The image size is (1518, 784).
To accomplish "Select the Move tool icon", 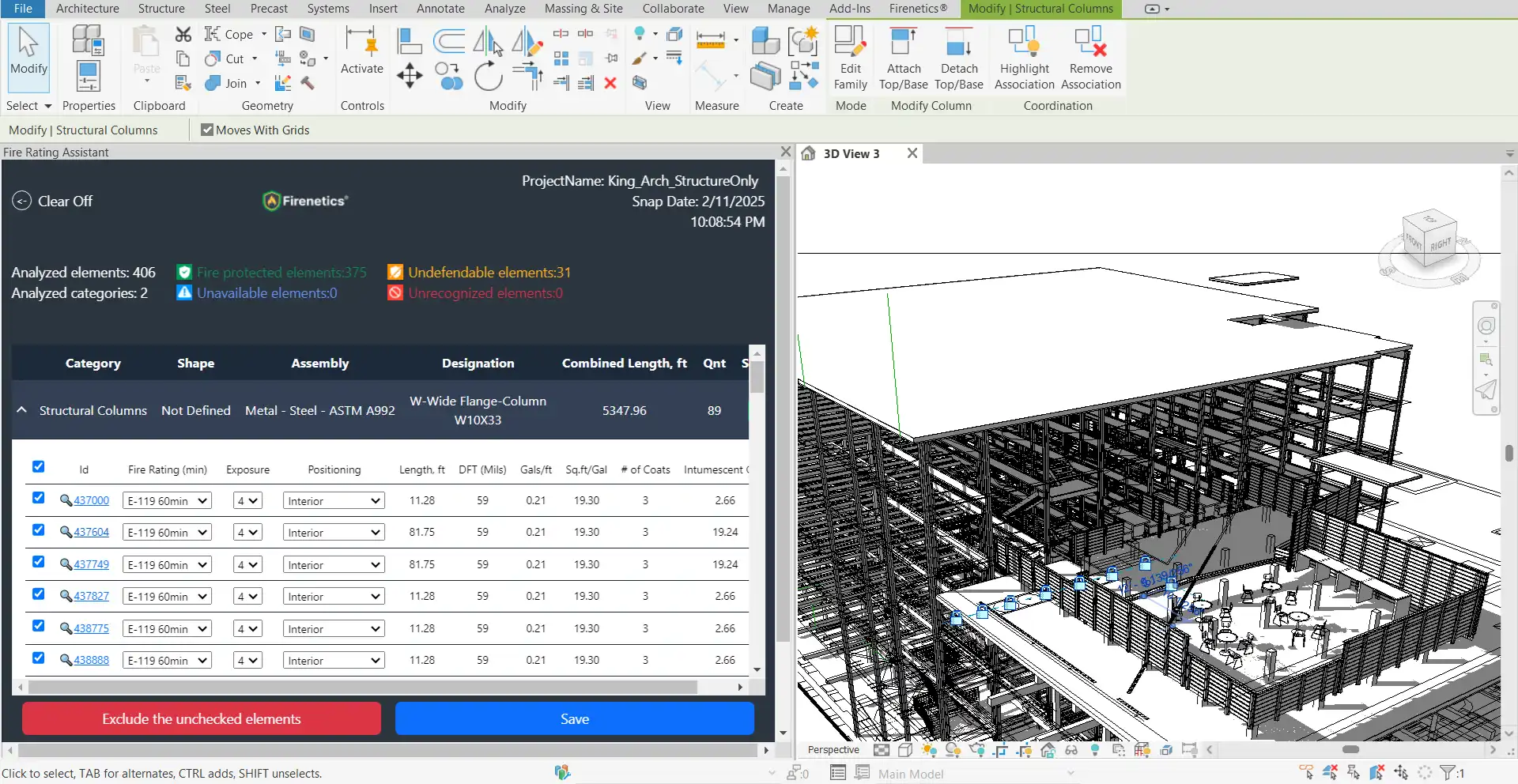I will point(410,77).
